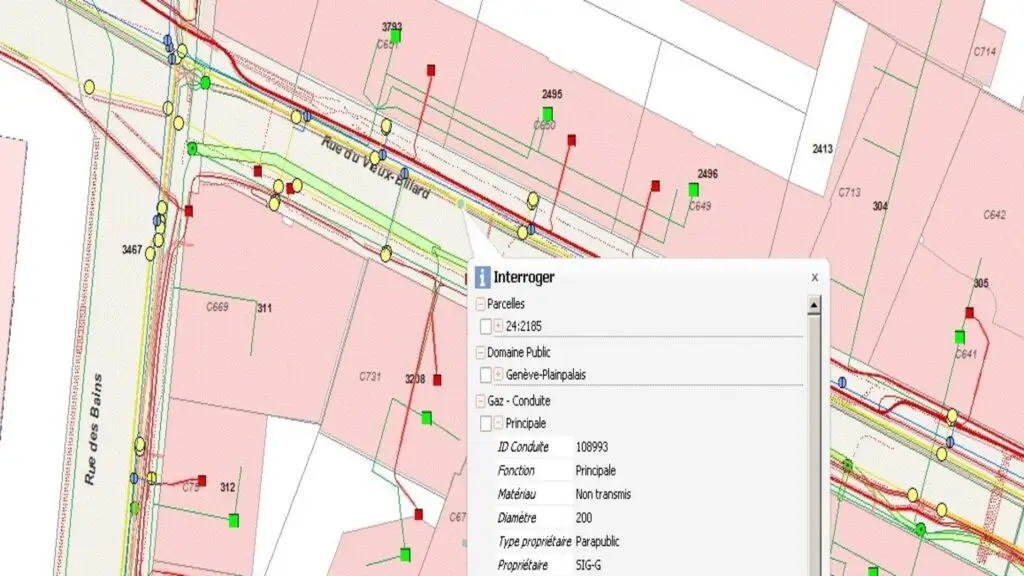
Task: Select the red square marker under label 305
Action: coord(970,313)
